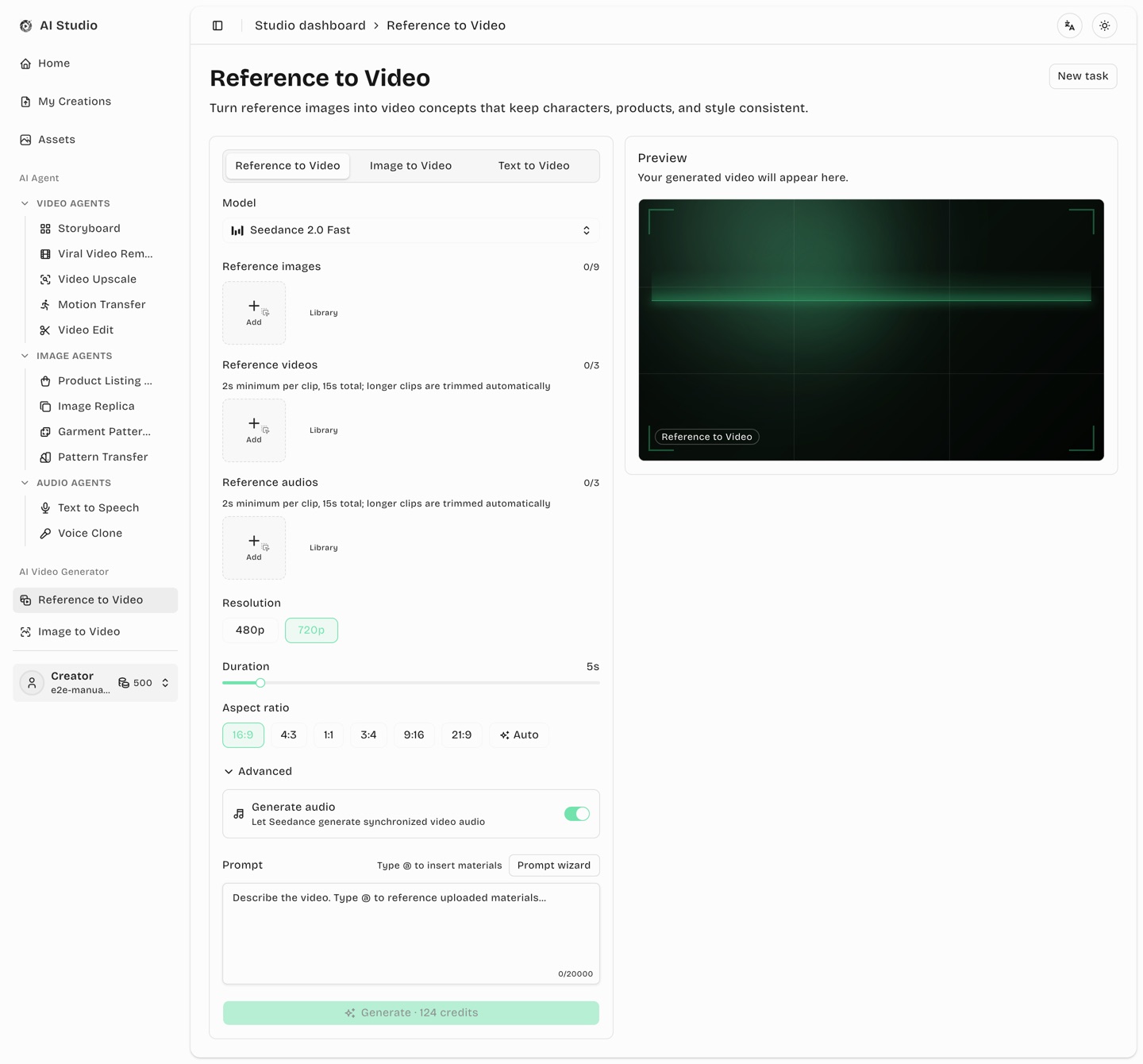Open the language translation switcher
Screen dimensions: 1143x1064
click(1070, 25)
